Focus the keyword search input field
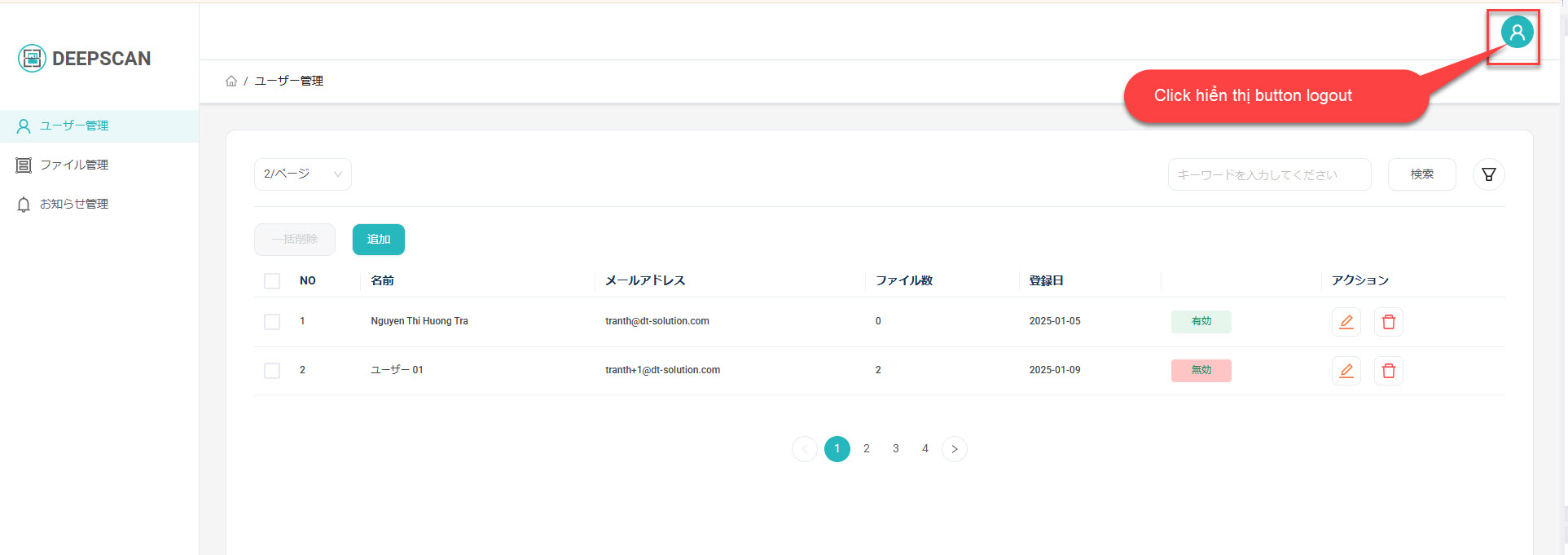This screenshot has height=555, width=1568. click(1268, 174)
